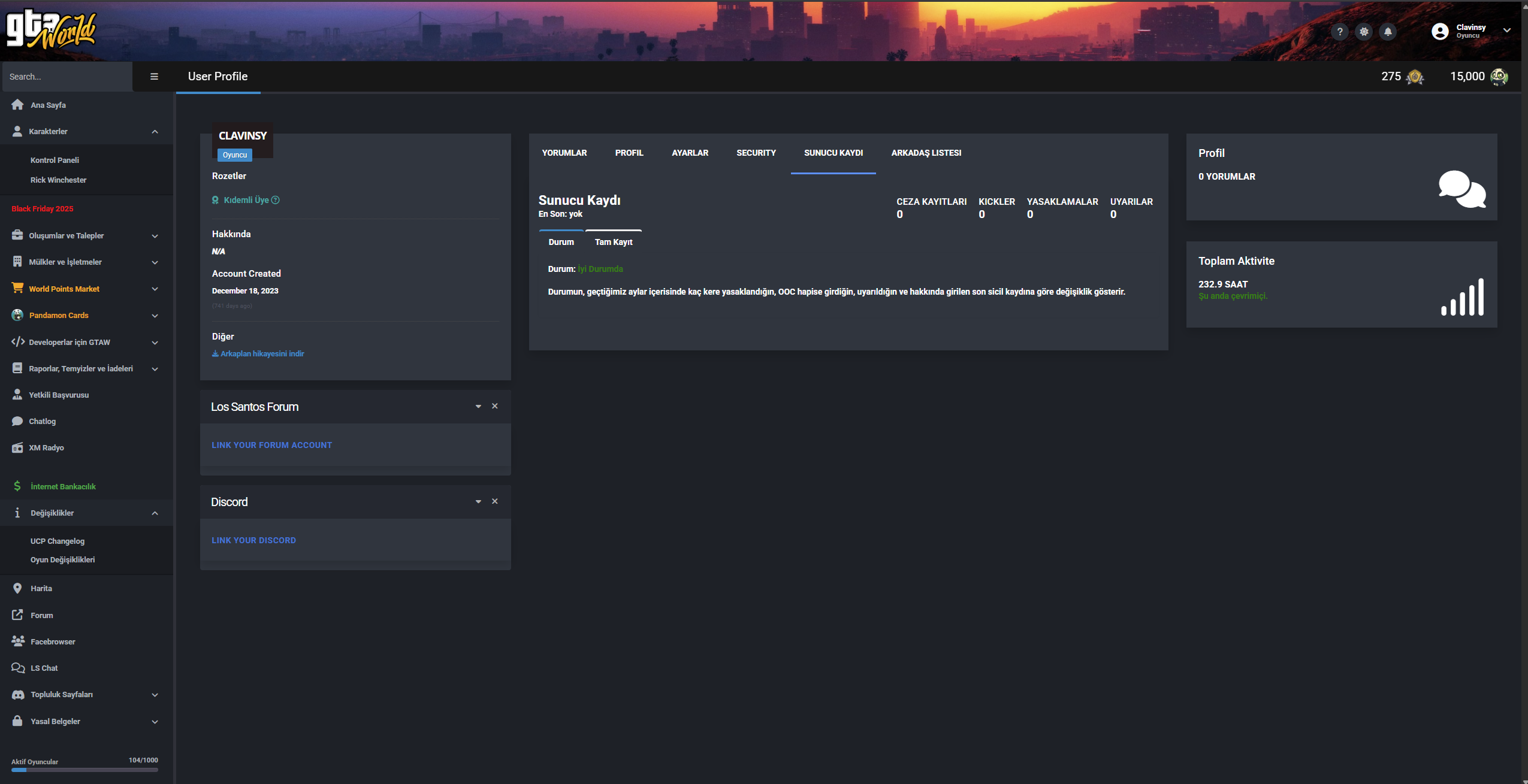Open the Rick Winchester character page

click(x=58, y=180)
